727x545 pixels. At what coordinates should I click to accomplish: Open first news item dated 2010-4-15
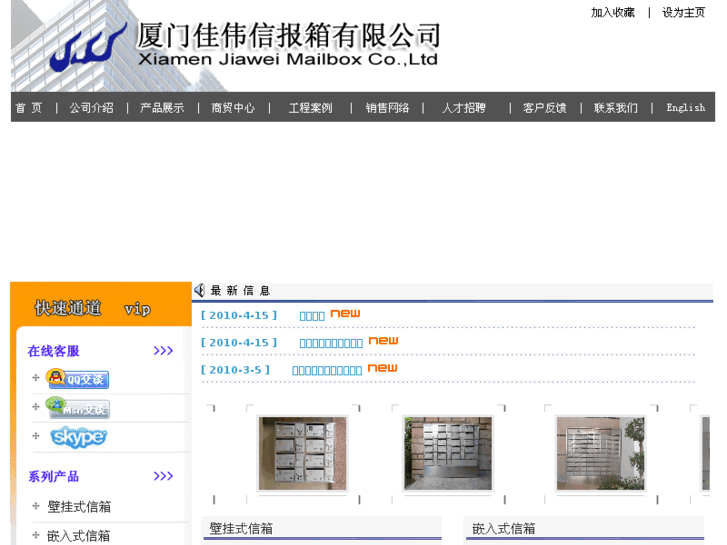click(x=312, y=316)
